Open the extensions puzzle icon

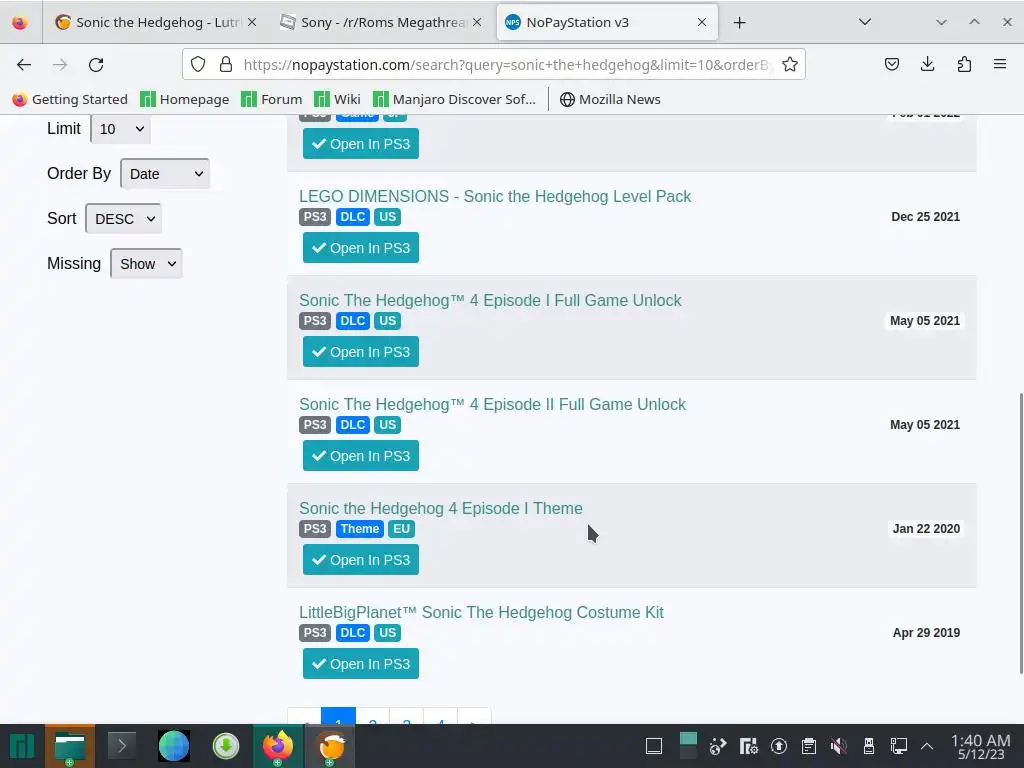tap(964, 64)
